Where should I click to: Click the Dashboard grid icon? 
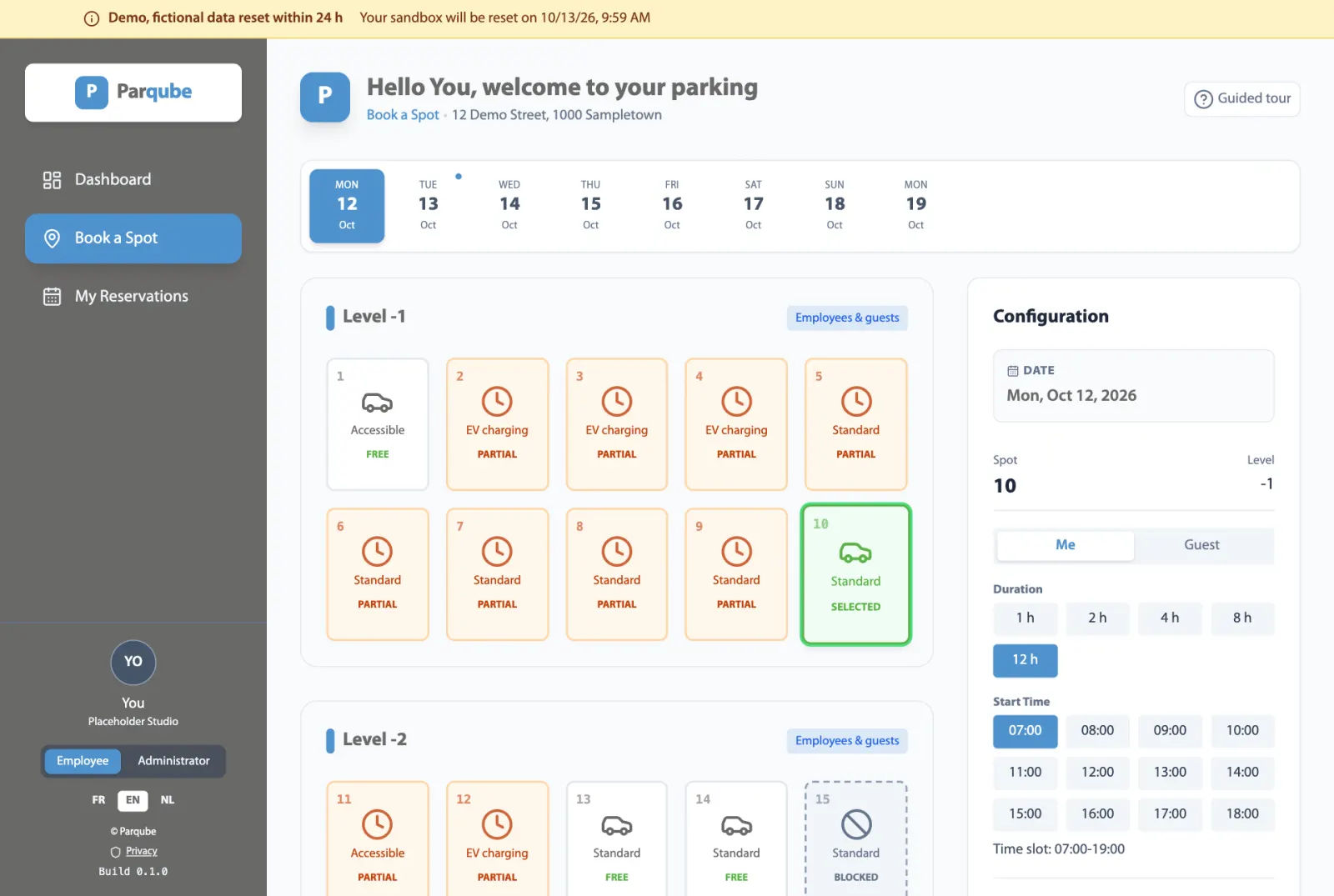(x=52, y=180)
